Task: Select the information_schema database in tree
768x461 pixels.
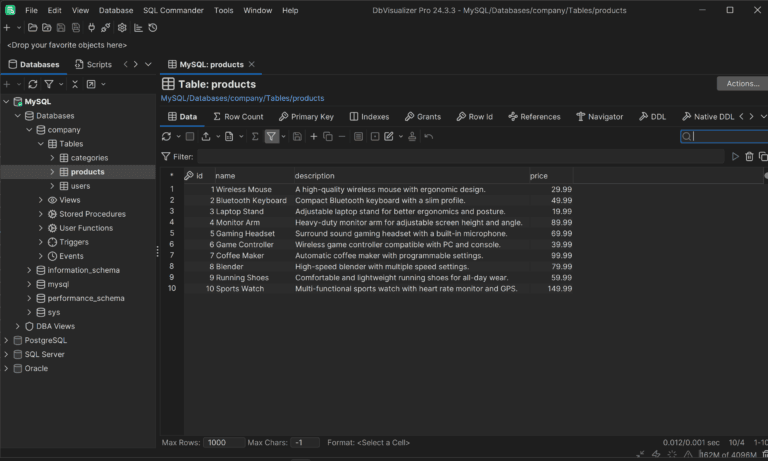Action: [x=83, y=270]
